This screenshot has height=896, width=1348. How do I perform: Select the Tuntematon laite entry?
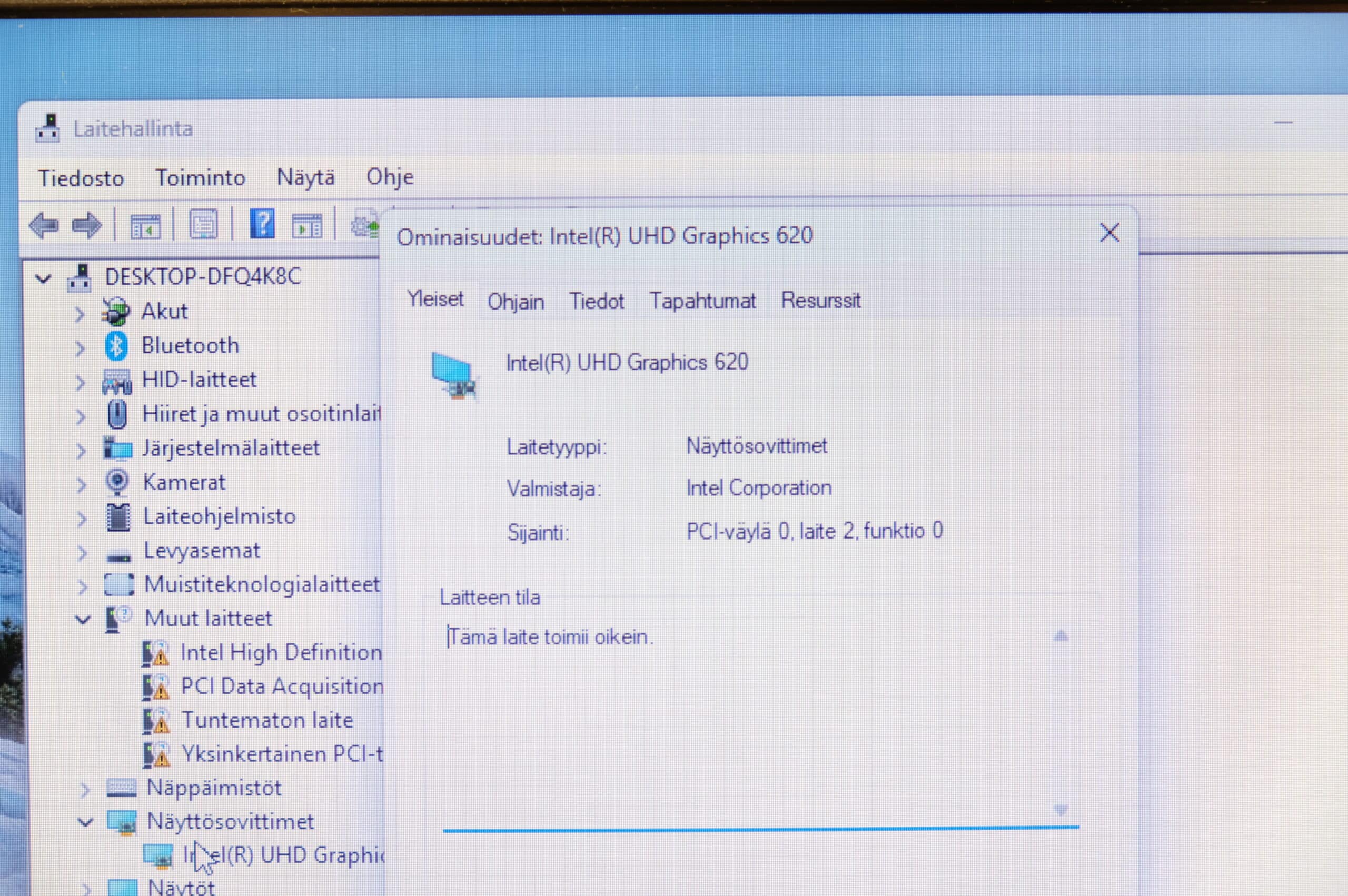267,721
